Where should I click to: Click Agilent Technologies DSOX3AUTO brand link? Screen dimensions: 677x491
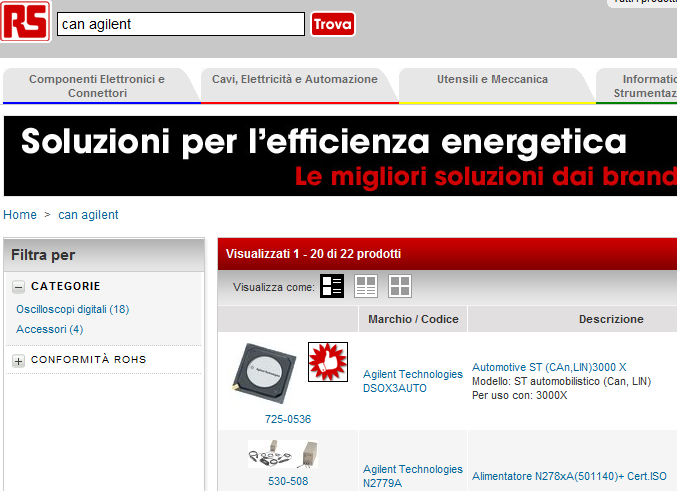click(x=413, y=381)
